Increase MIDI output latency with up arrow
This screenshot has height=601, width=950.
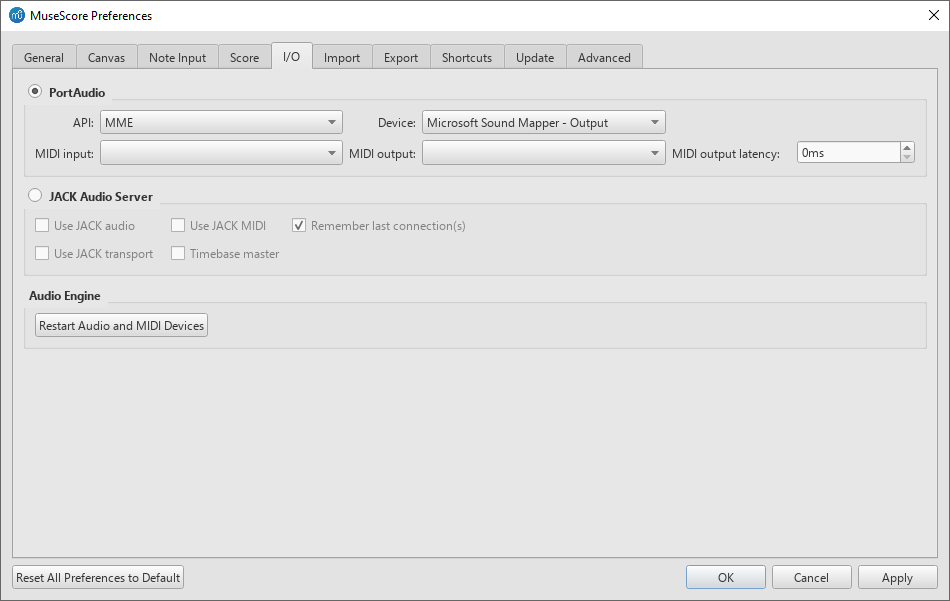pyautogui.click(x=907, y=148)
